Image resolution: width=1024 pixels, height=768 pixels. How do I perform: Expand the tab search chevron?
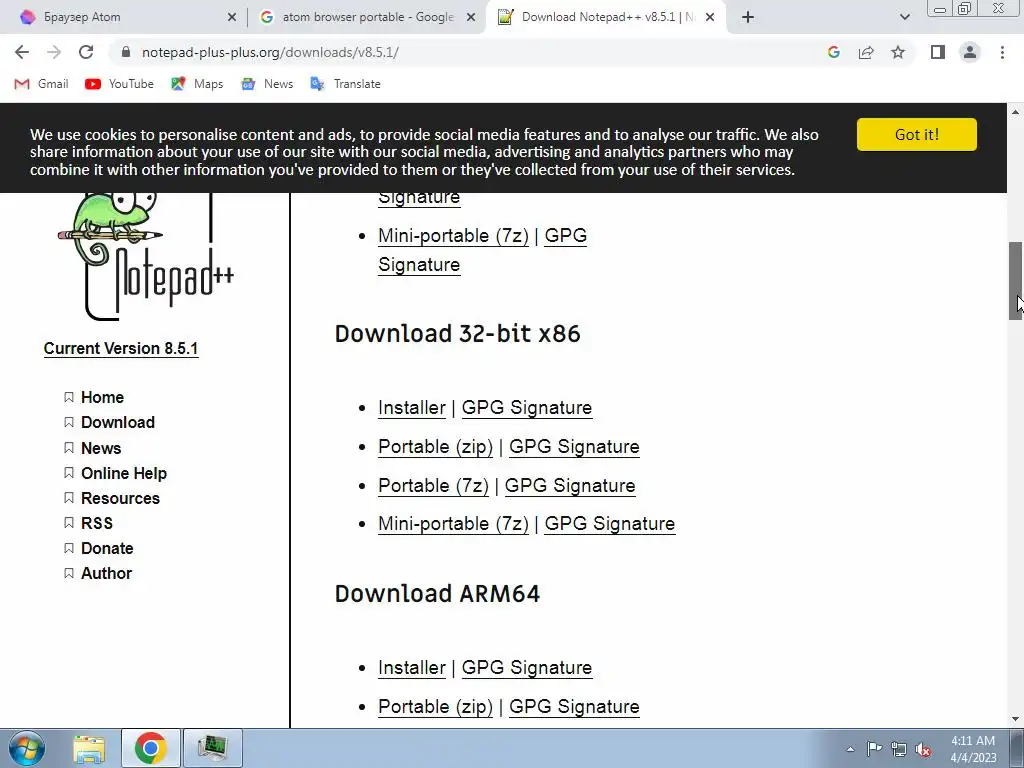tap(904, 17)
